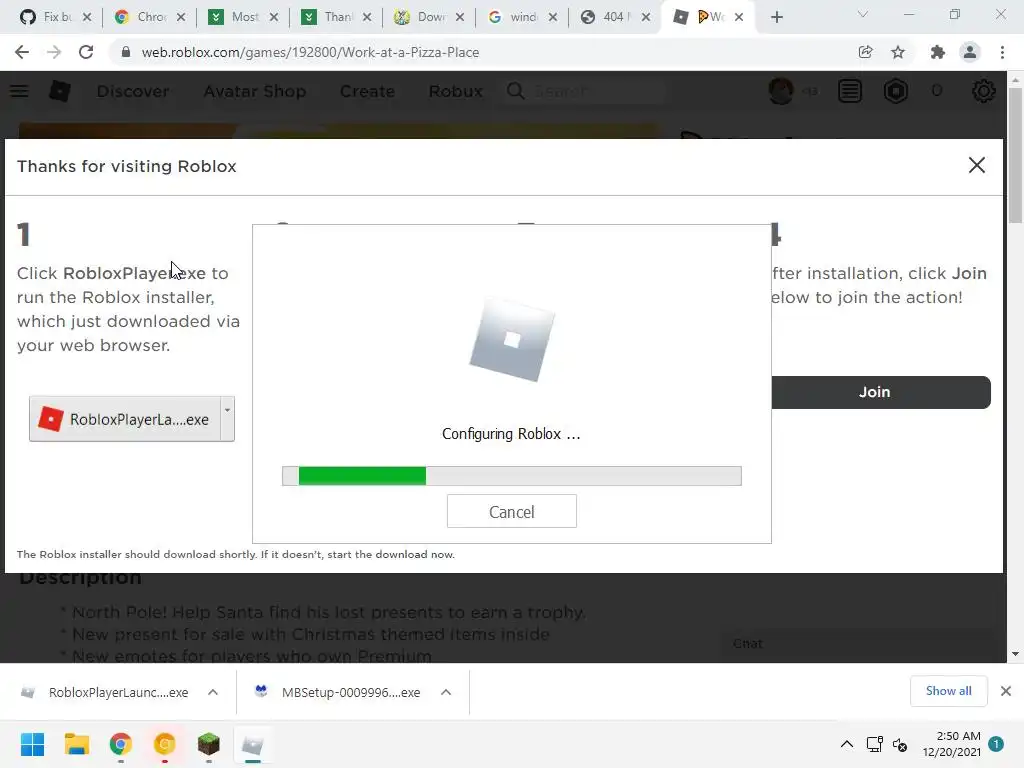The height and width of the screenshot is (768, 1024).
Task: Open the share this page icon
Action: 865,52
